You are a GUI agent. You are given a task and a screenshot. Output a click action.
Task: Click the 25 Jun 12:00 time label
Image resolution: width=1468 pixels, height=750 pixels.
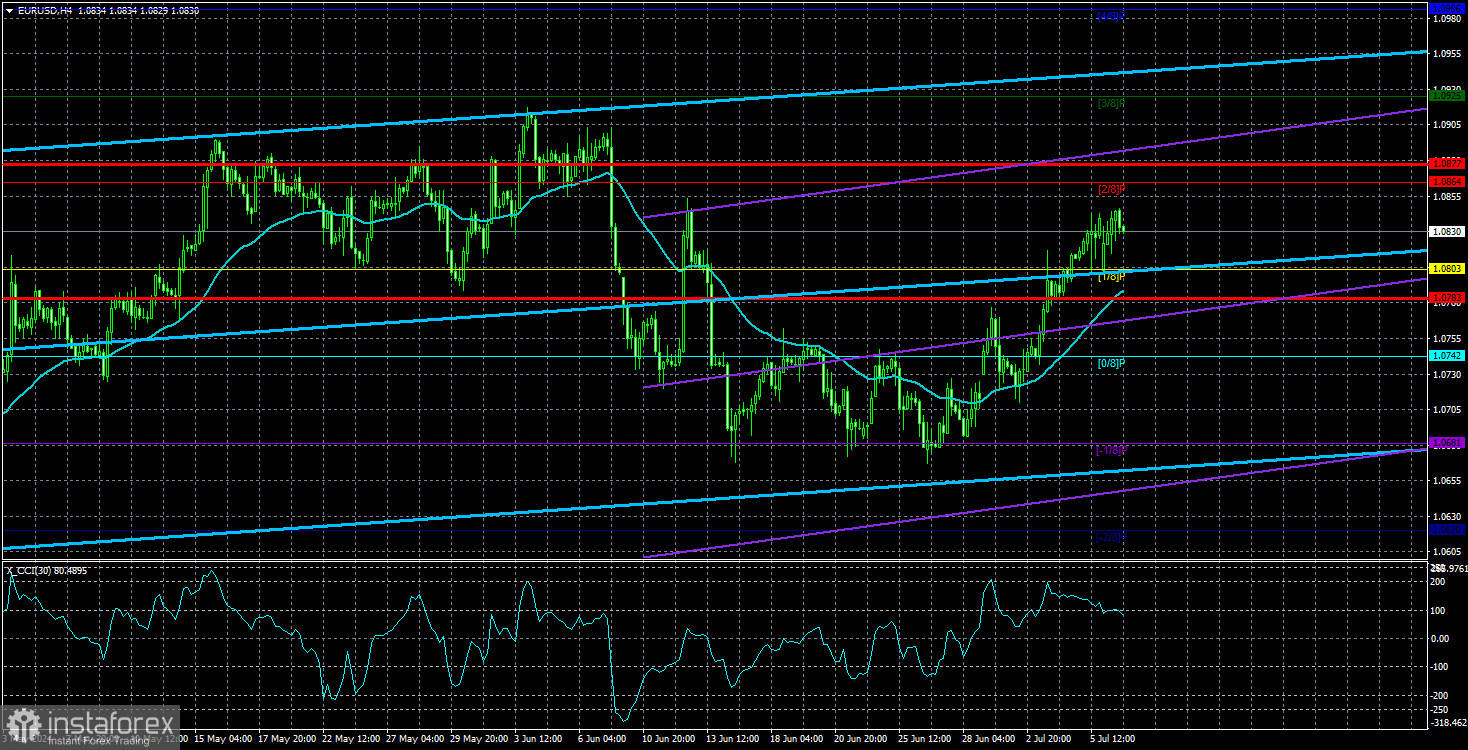click(x=924, y=739)
